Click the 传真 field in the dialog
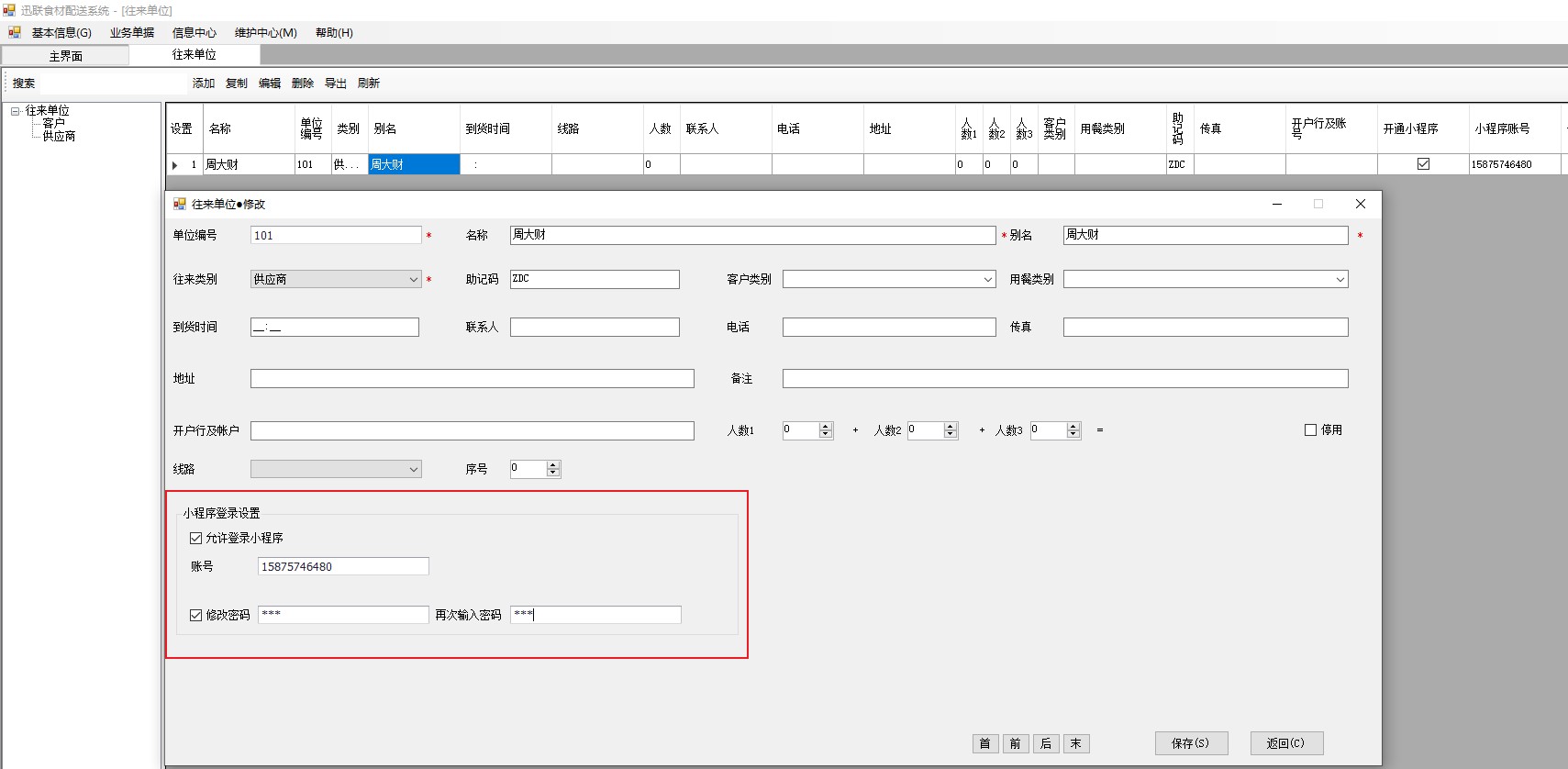Image resolution: width=1568 pixels, height=769 pixels. point(1206,327)
